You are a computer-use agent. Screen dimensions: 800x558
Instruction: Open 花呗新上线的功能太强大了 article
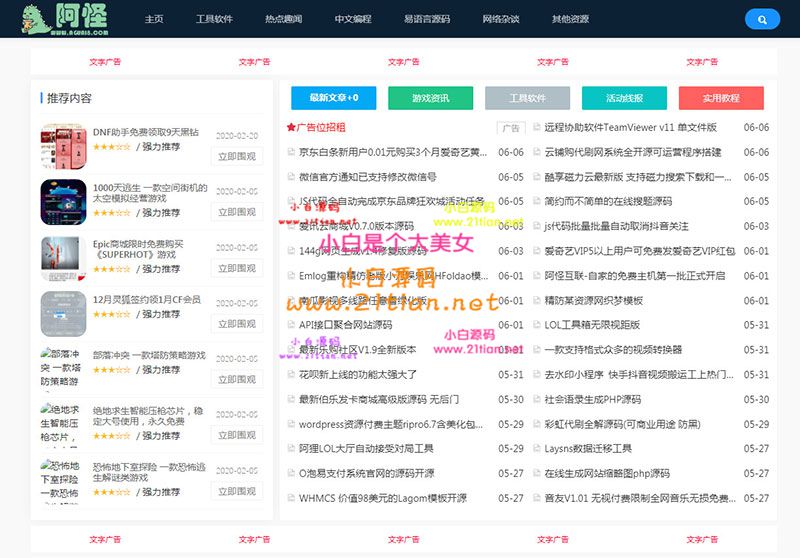coord(358,374)
